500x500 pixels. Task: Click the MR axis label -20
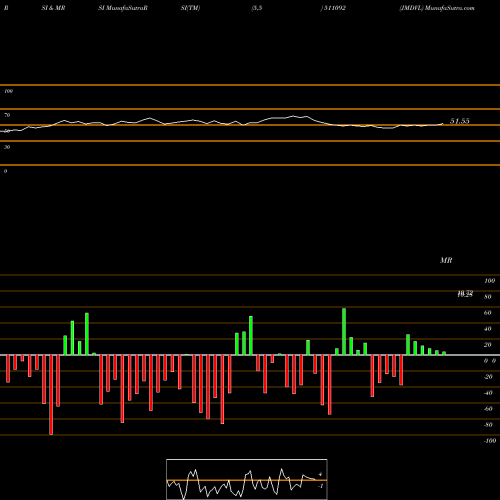[x=488, y=377]
